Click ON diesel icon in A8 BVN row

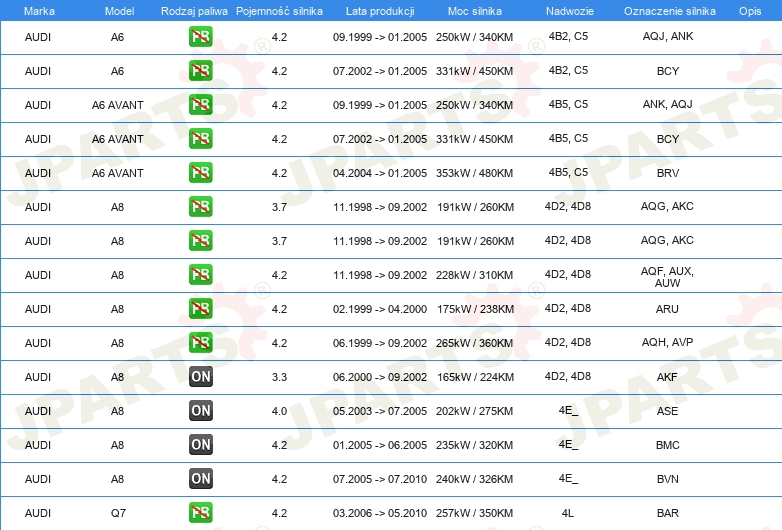(x=200, y=479)
